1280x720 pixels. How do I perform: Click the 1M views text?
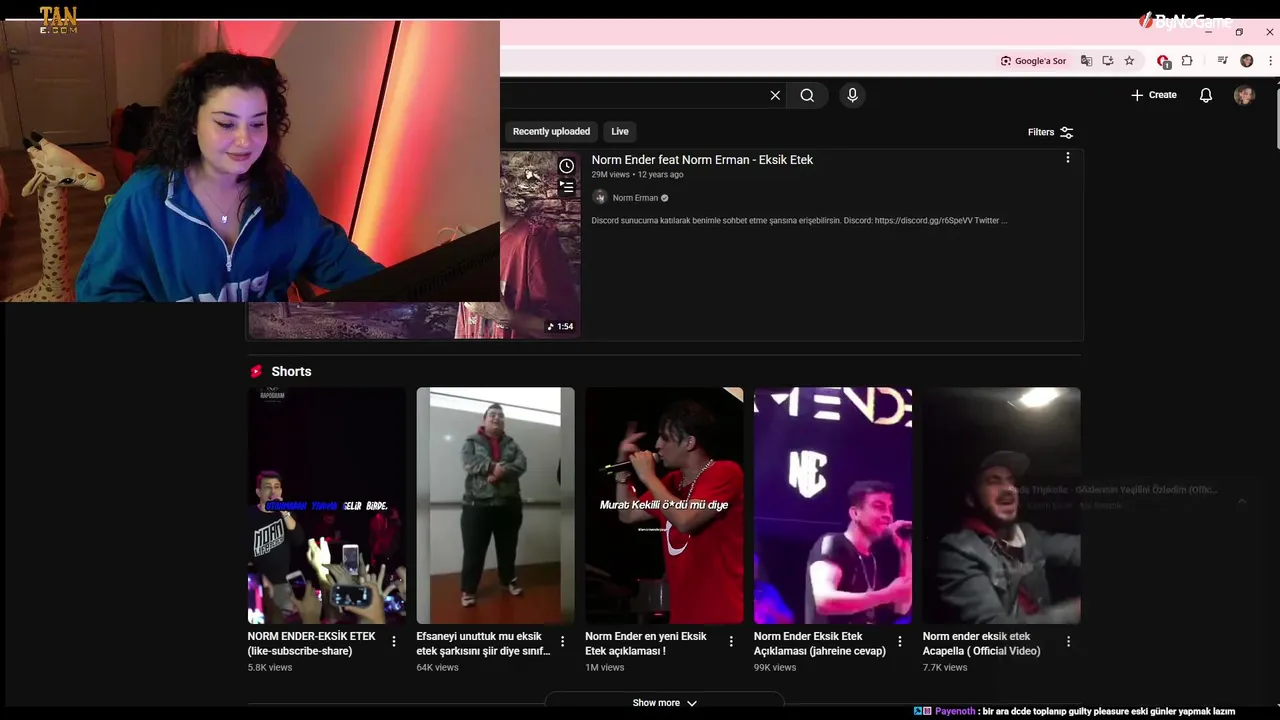[x=604, y=667]
